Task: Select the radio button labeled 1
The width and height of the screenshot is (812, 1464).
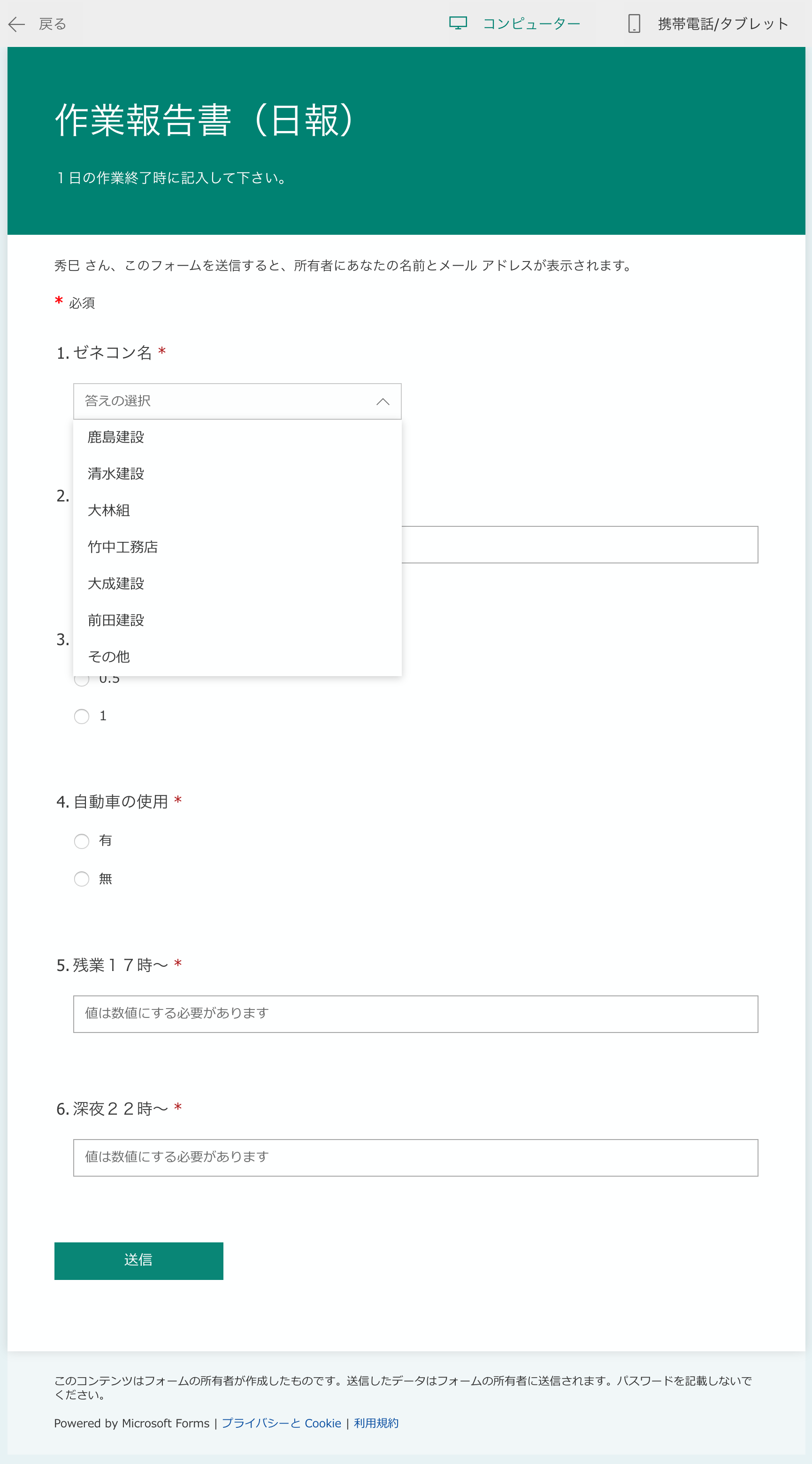Action: click(82, 716)
